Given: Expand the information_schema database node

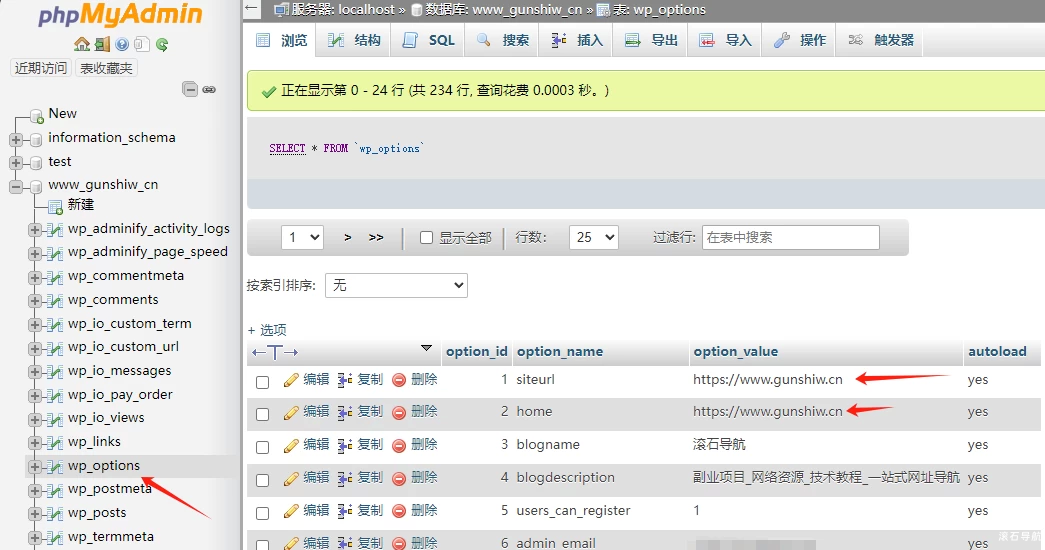Looking at the screenshot, I should pos(16,138).
